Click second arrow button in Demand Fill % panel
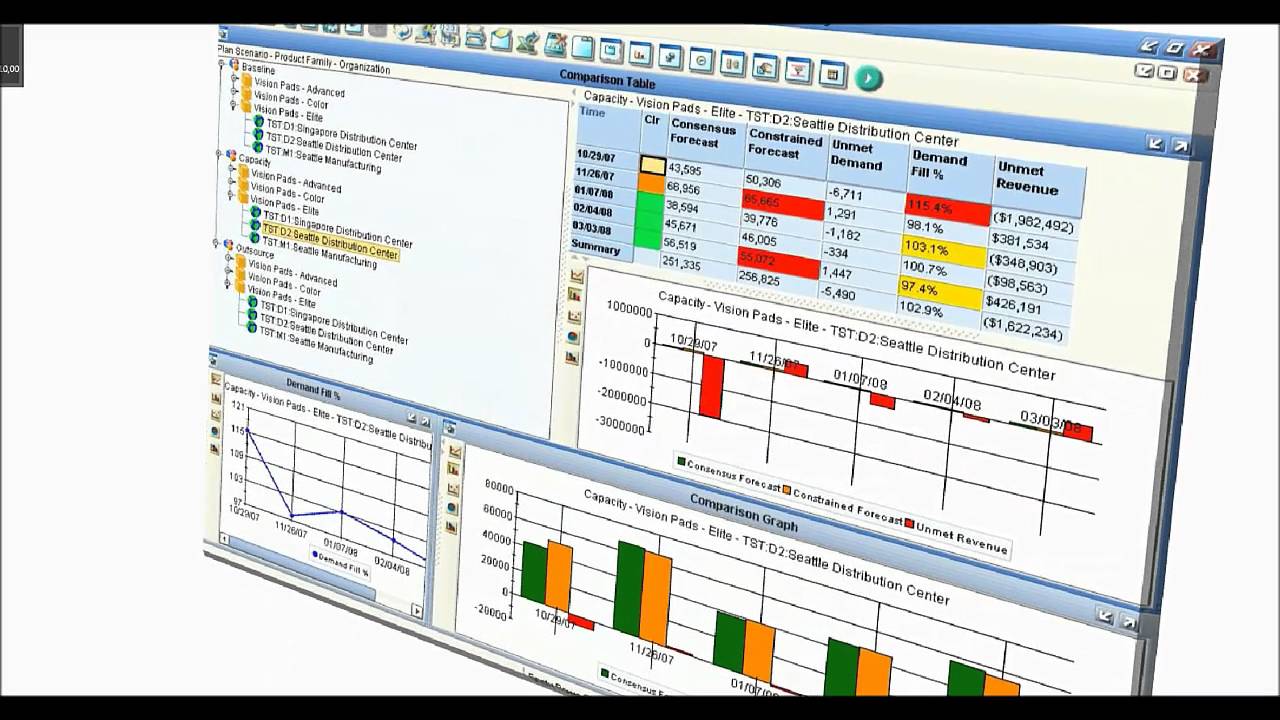1280x720 pixels. 426,421
